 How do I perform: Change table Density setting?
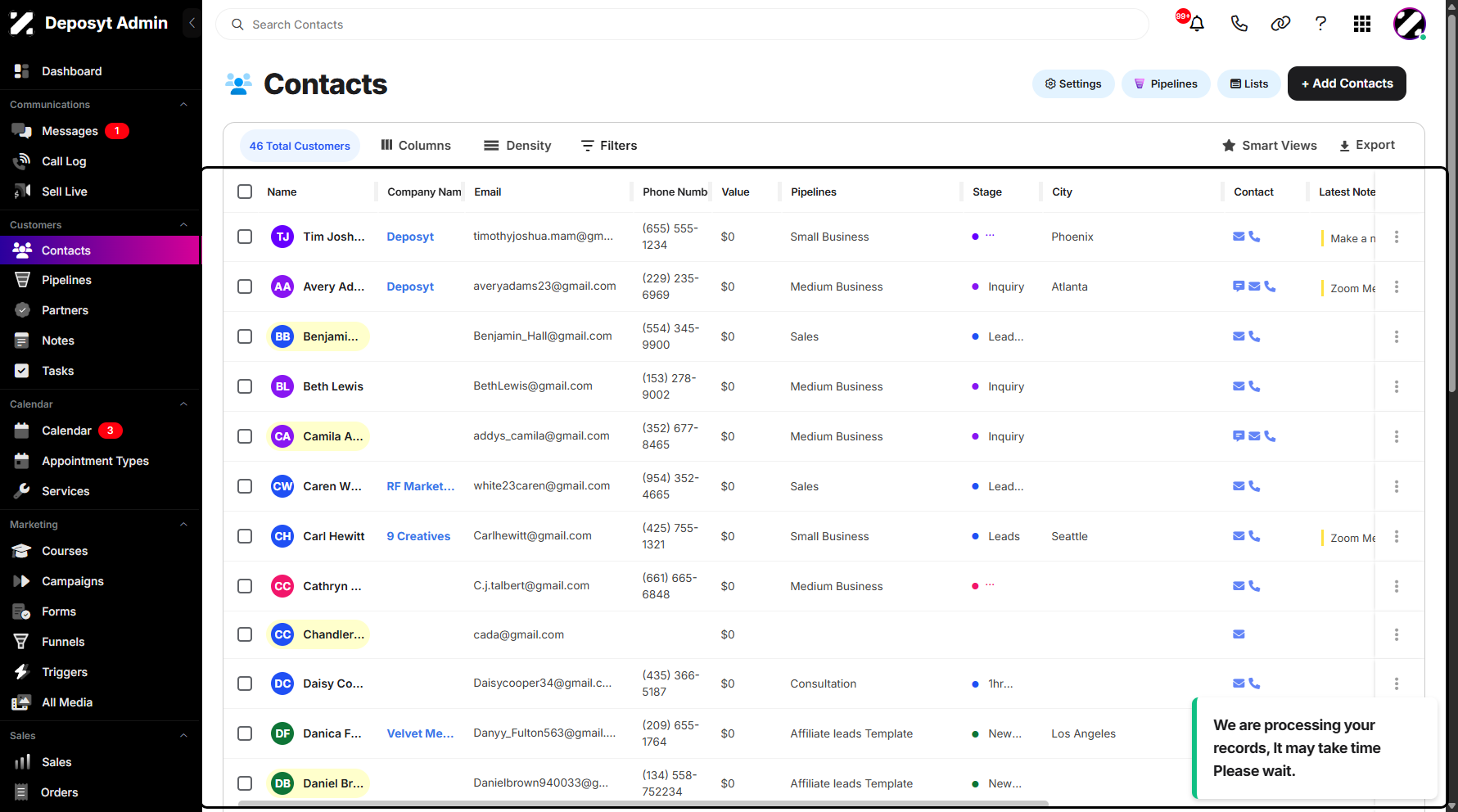click(x=517, y=146)
